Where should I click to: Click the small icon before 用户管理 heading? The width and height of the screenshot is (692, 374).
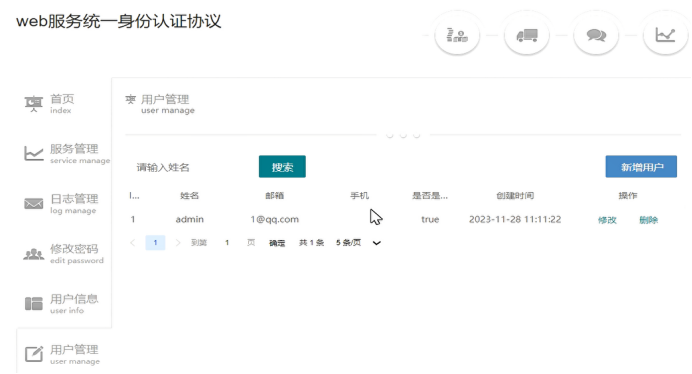[131, 99]
